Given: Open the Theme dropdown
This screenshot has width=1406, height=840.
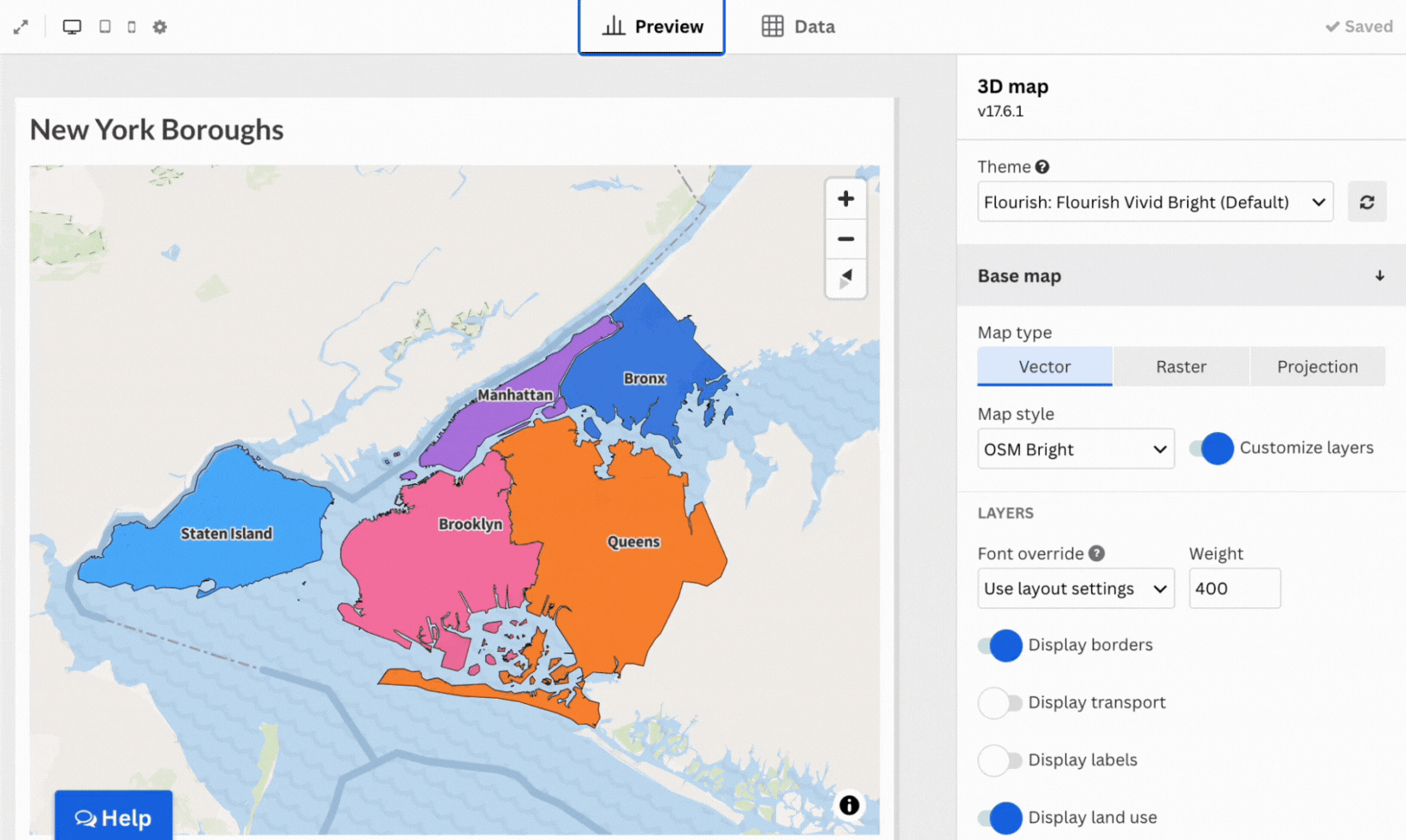Looking at the screenshot, I should tap(1154, 202).
